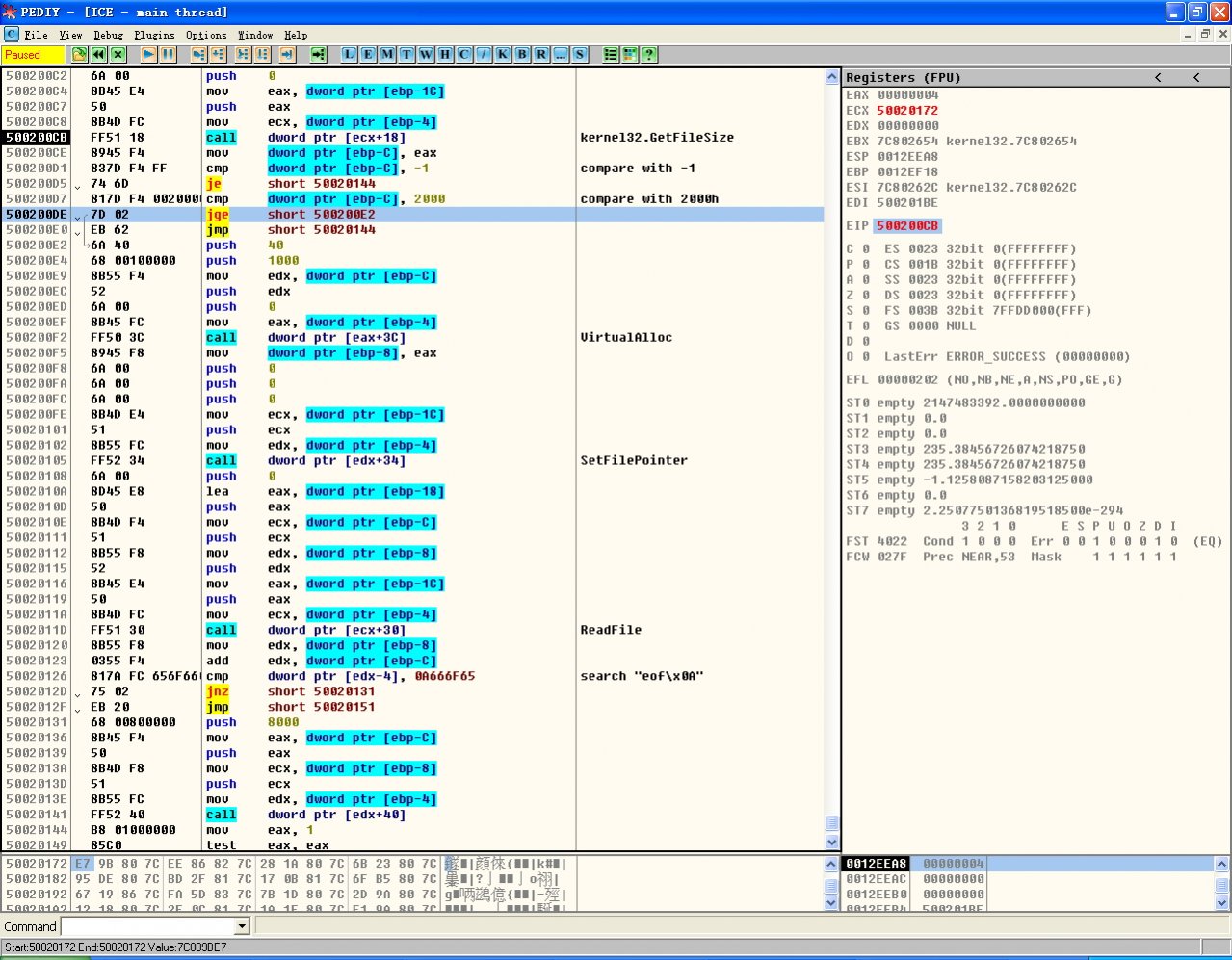Open the Plugins menu

pos(154,35)
